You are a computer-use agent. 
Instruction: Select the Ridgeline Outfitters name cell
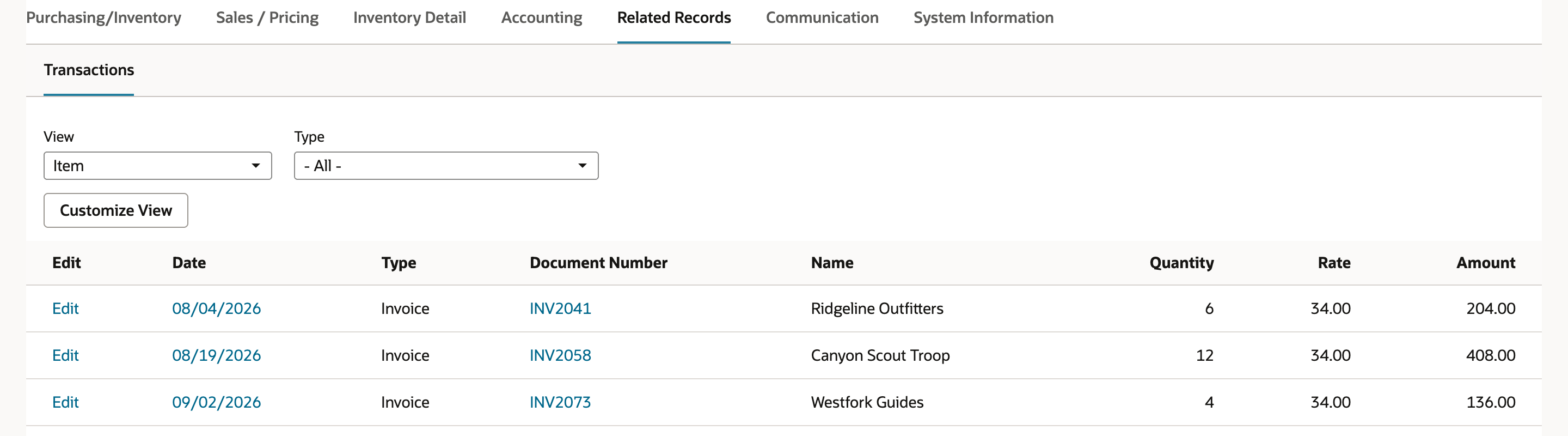click(x=877, y=308)
